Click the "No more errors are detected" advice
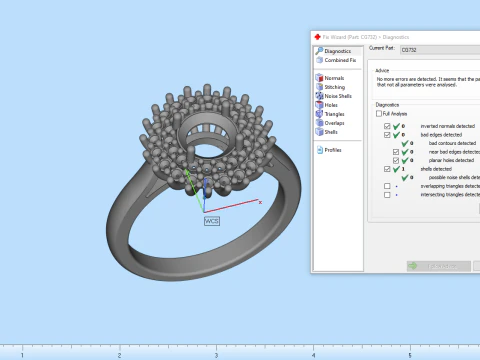This screenshot has width=480, height=360. tap(428, 82)
